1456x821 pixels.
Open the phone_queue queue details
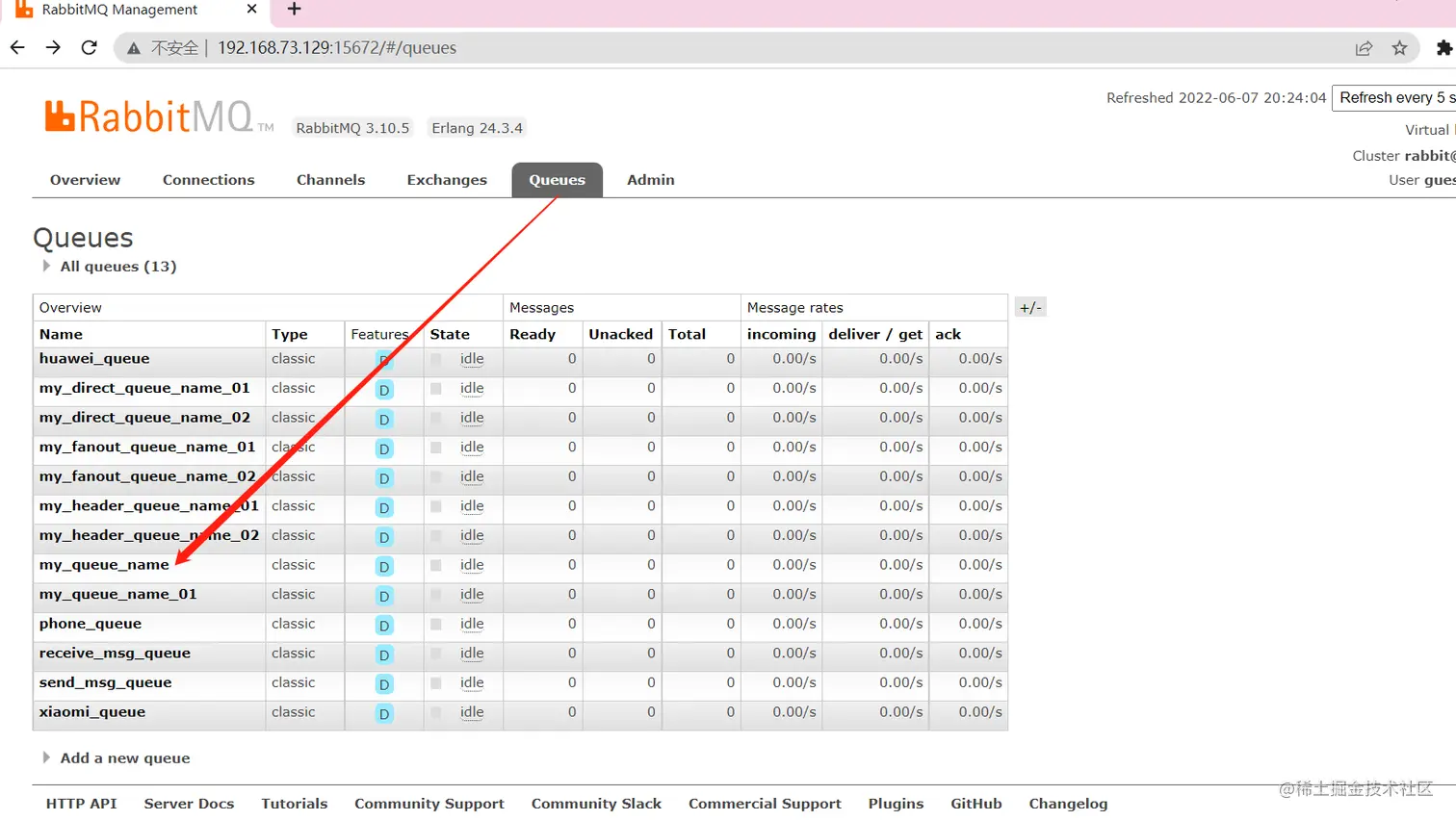pos(91,624)
